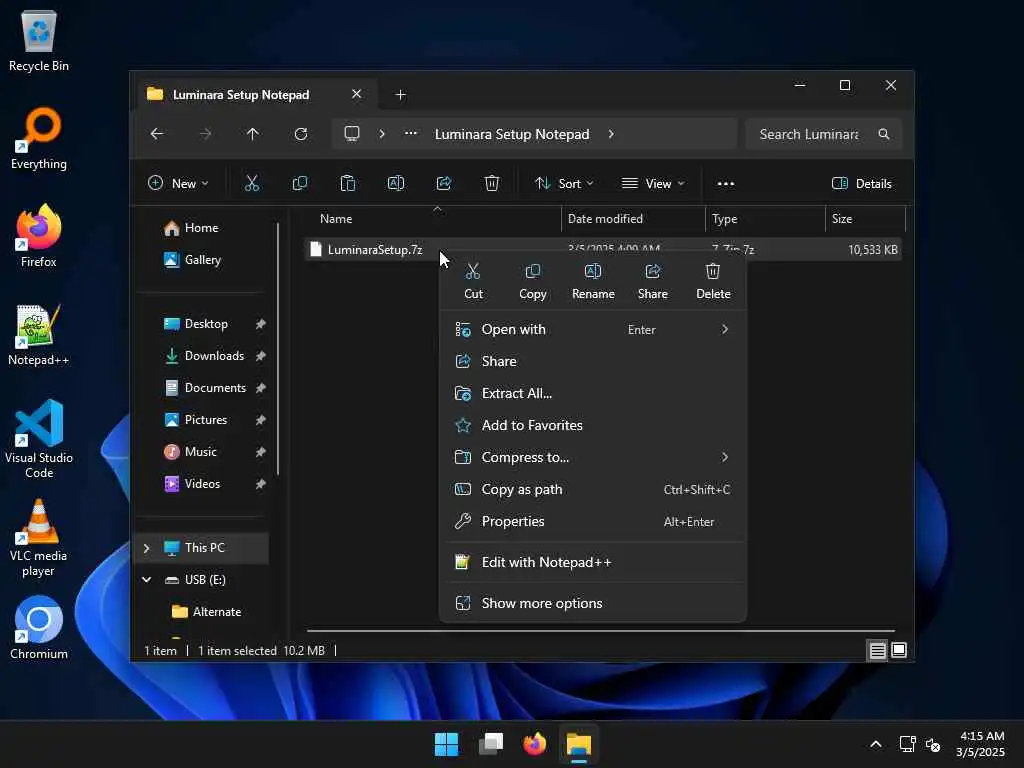This screenshot has width=1024, height=768.
Task: Choose Edit with Notepad++
Action: click(x=593, y=562)
